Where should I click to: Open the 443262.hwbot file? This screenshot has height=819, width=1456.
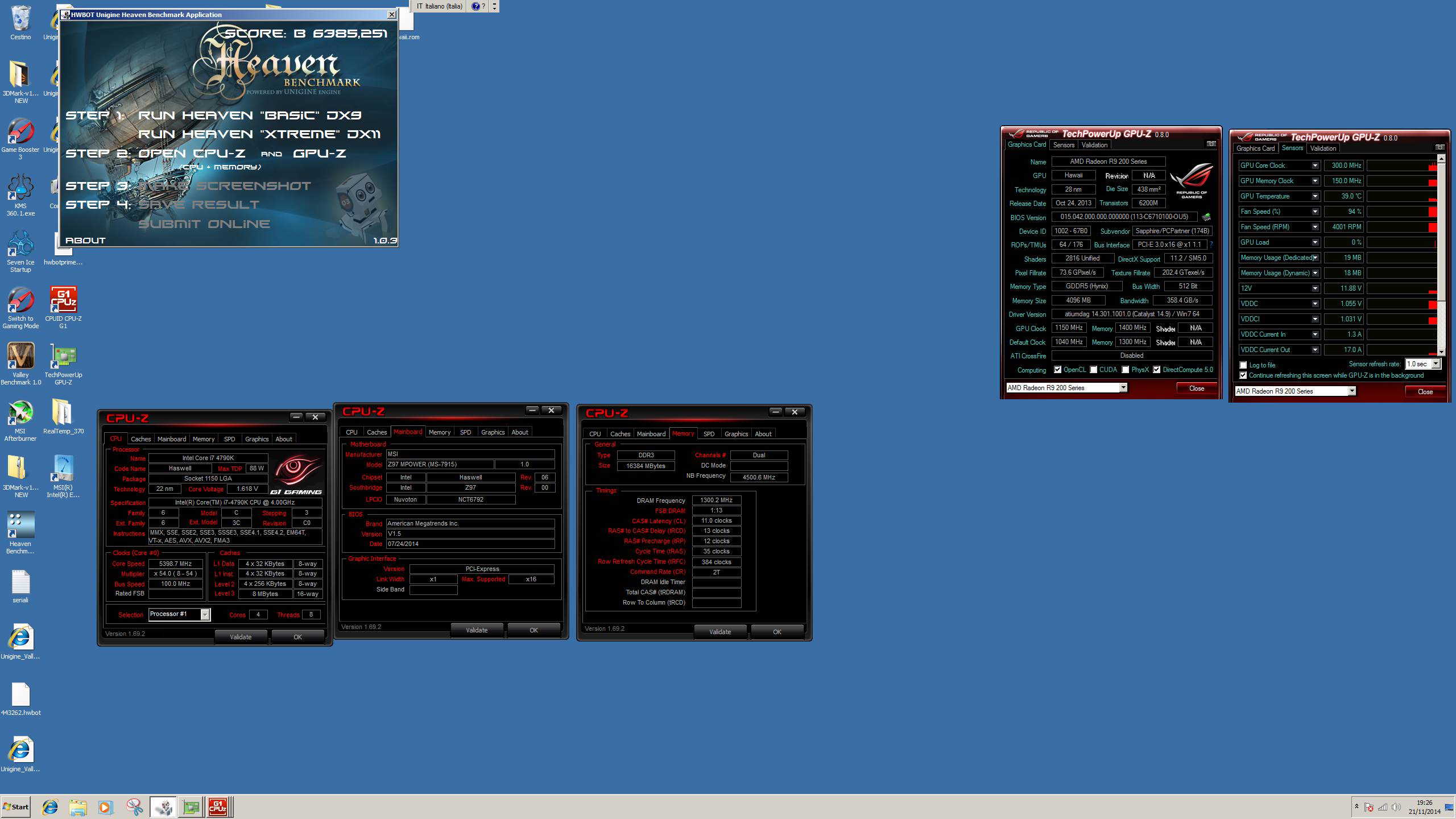tap(20, 698)
